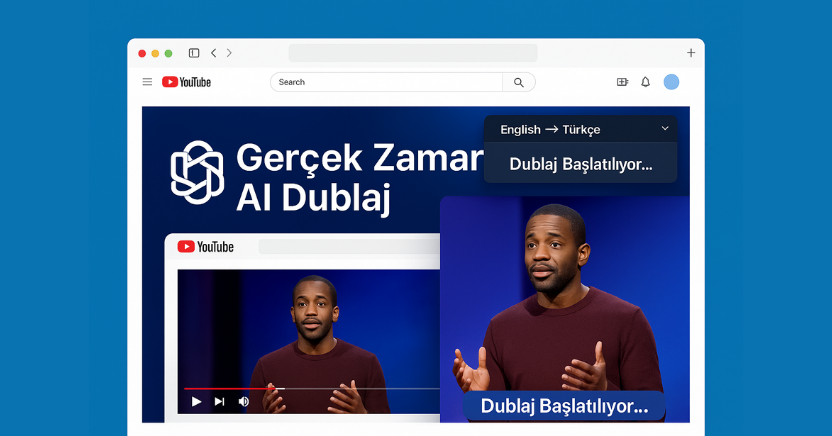The image size is (832, 436).
Task: Click Dublaj Başlatılıyor... in the dubbing panel
Action: [580, 164]
